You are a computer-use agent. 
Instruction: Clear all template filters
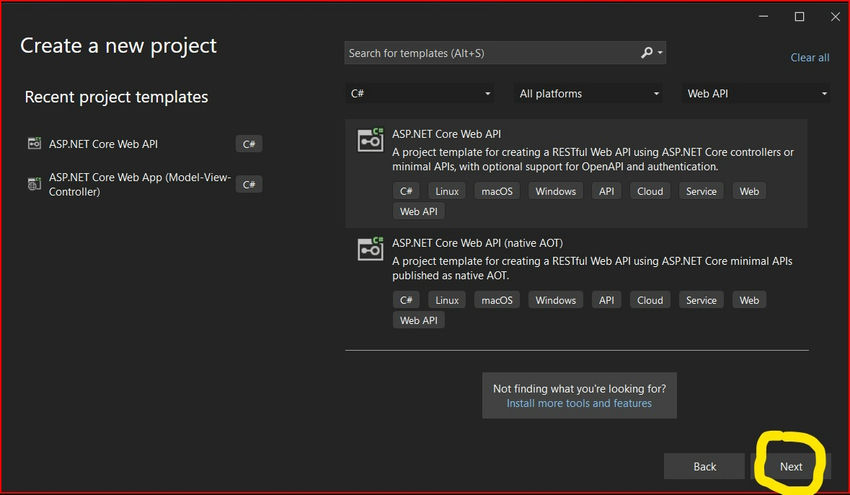[810, 57]
